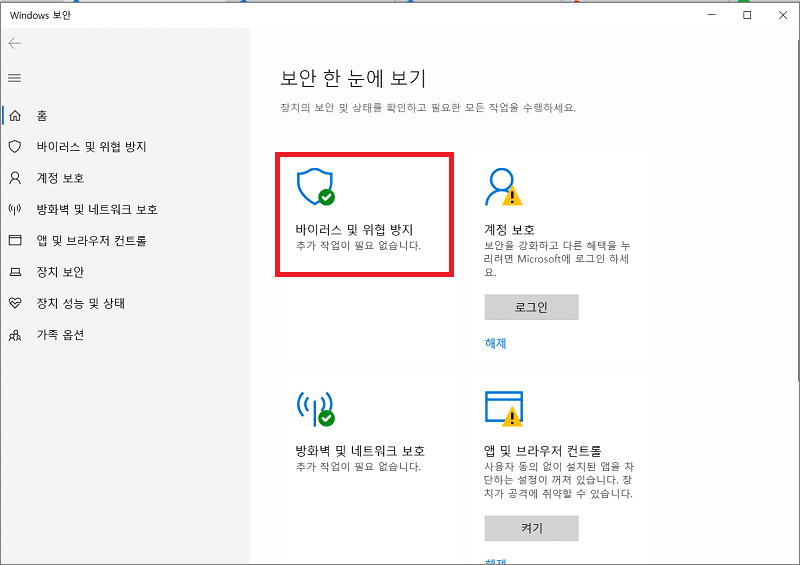The image size is (800, 565).
Task: Click the large shield icon with green check
Action: pos(316,187)
